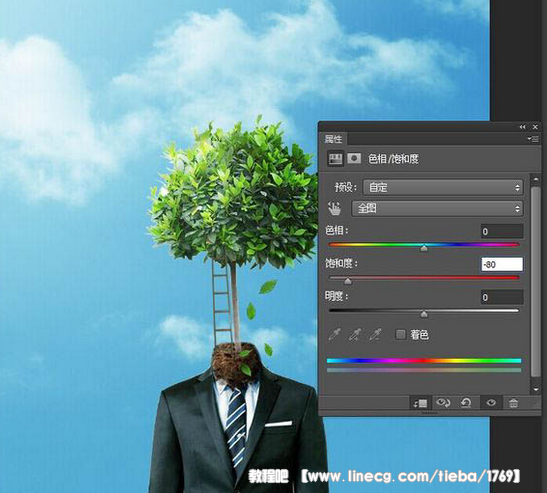Screen dimensions: 547x493
Task: Focus the 饱和度 value field showing -80
Action: point(502,264)
